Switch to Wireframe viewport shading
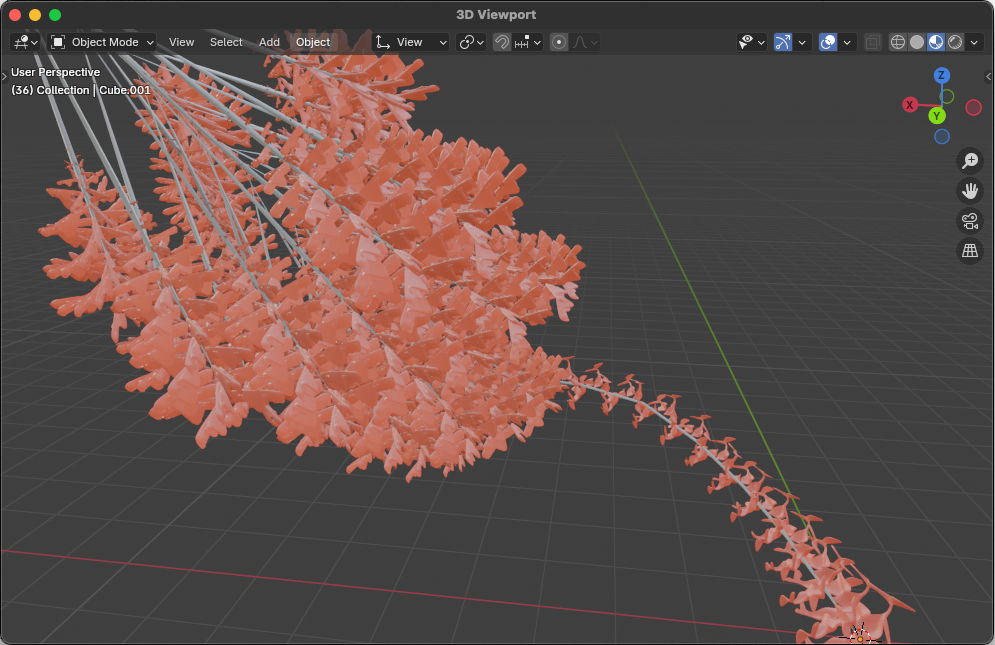995x645 pixels. point(897,42)
